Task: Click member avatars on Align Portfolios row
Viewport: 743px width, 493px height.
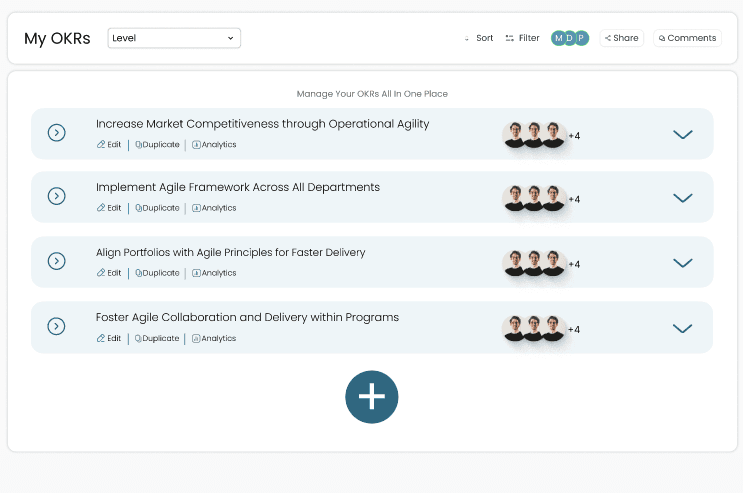Action: (534, 263)
